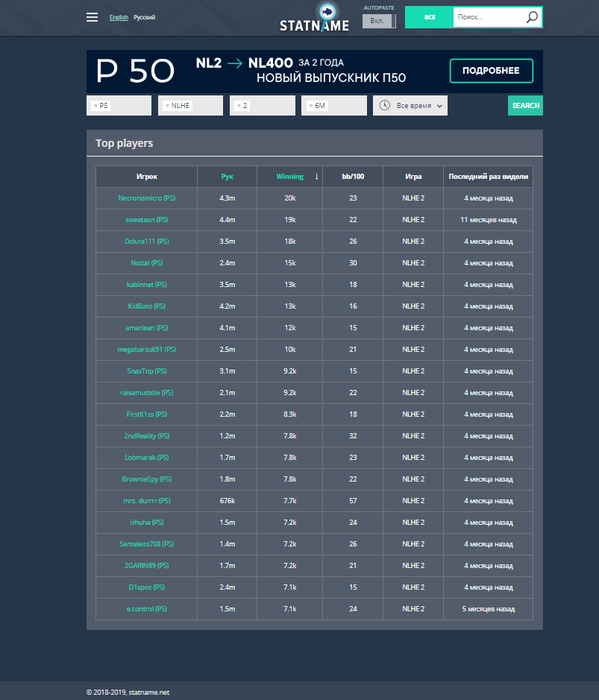Click the clock icon in time filter

385,105
